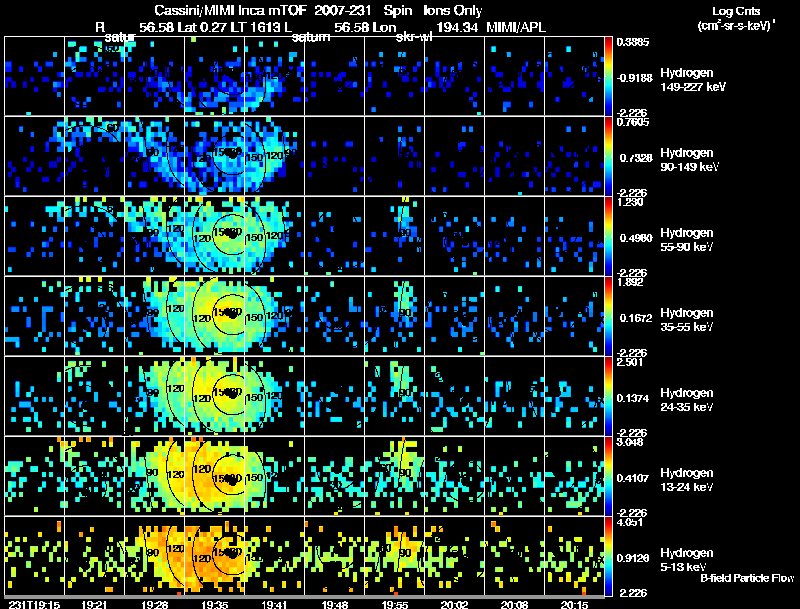
Task: Select the 19:35 image in 90-149 keV row
Action: 214,156
